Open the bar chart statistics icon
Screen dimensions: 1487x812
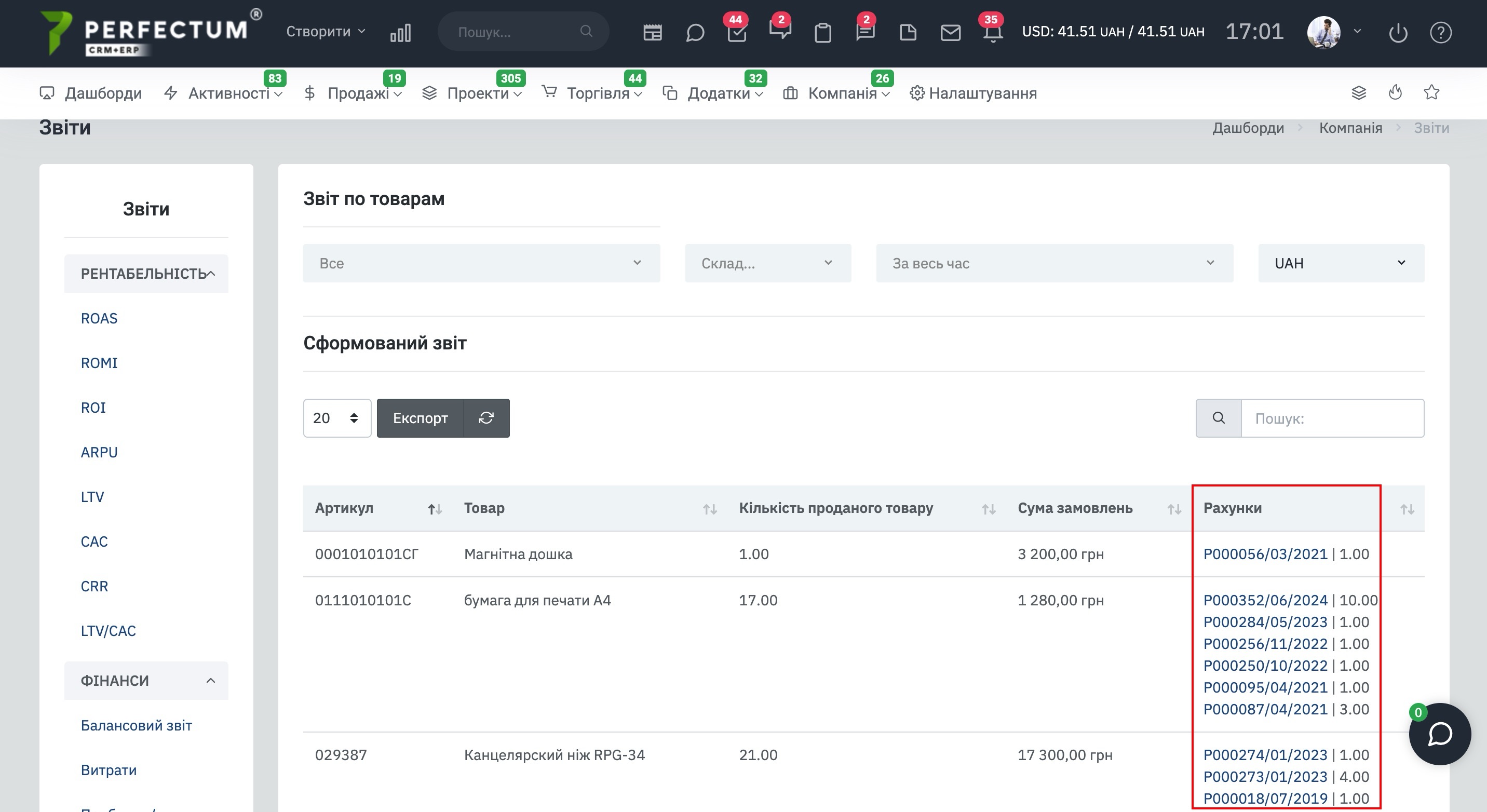click(400, 32)
